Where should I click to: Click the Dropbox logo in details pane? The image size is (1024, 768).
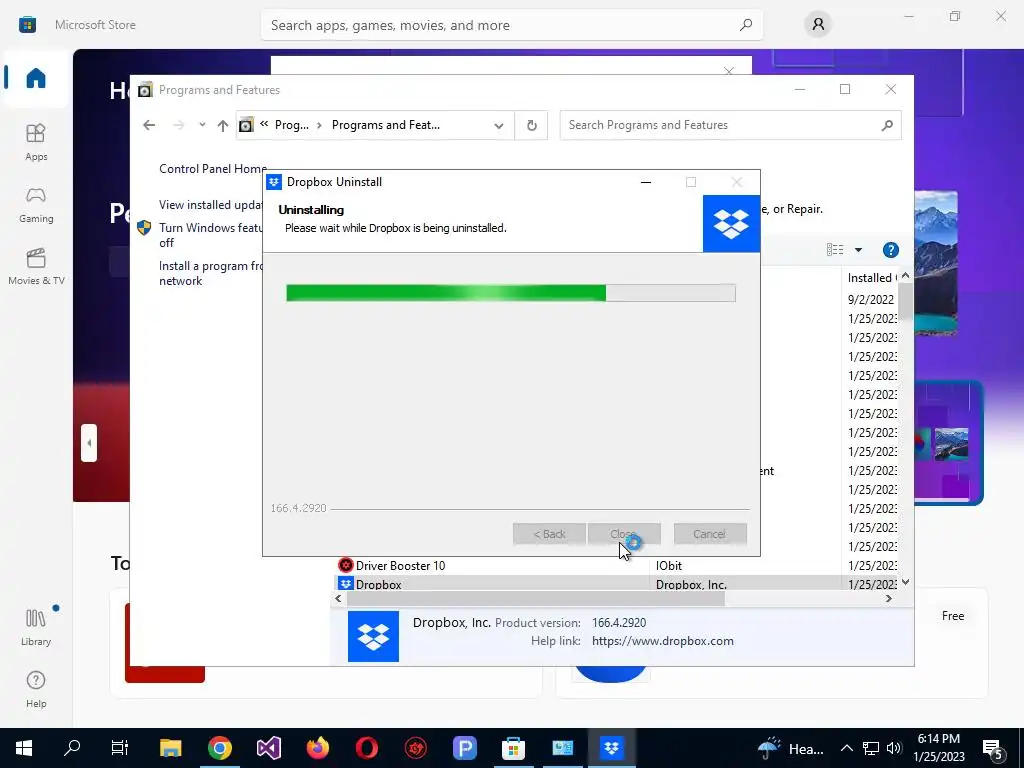point(373,636)
